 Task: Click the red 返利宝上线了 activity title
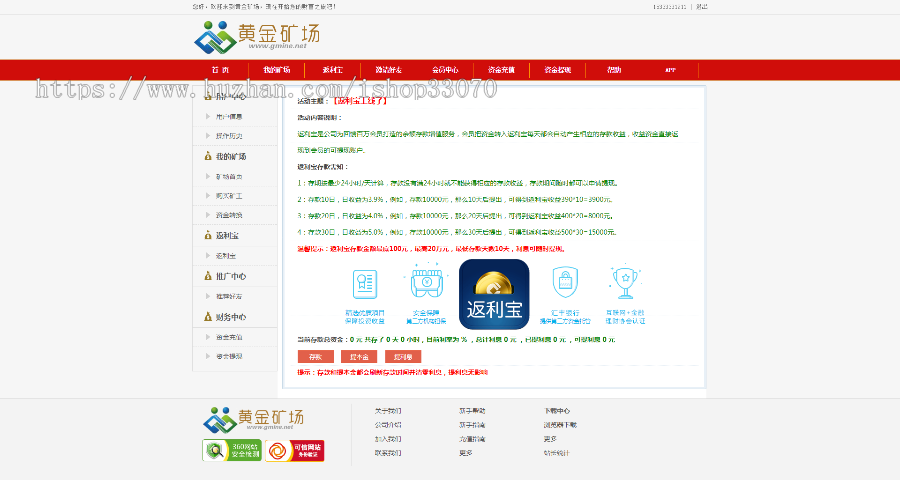click(x=360, y=101)
